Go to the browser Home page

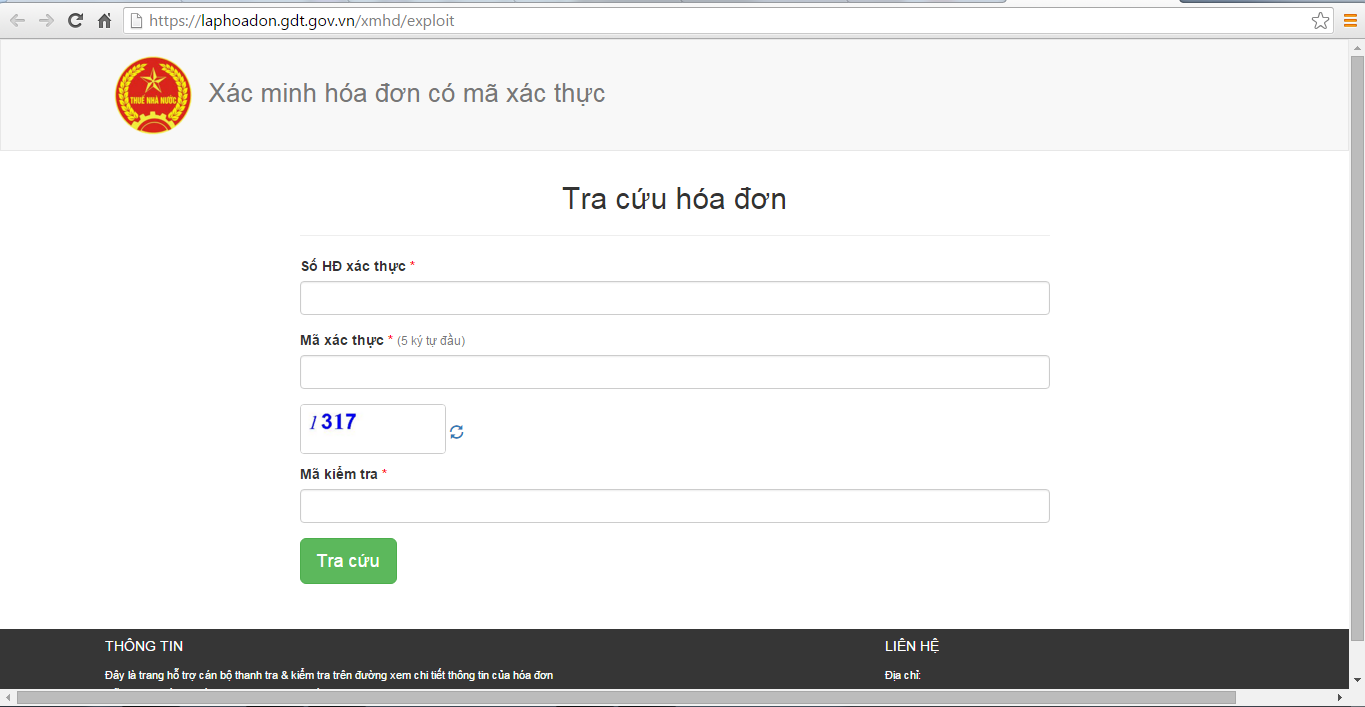click(104, 21)
